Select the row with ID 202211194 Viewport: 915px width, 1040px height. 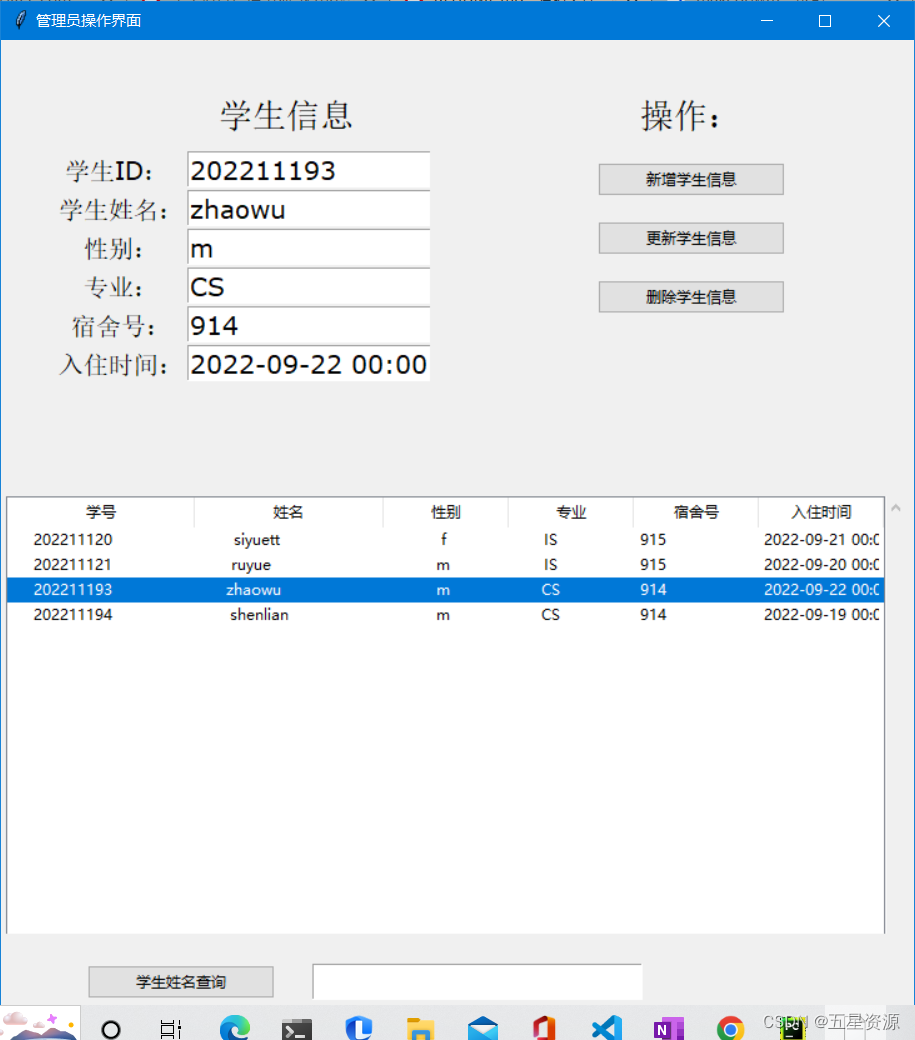(446, 615)
